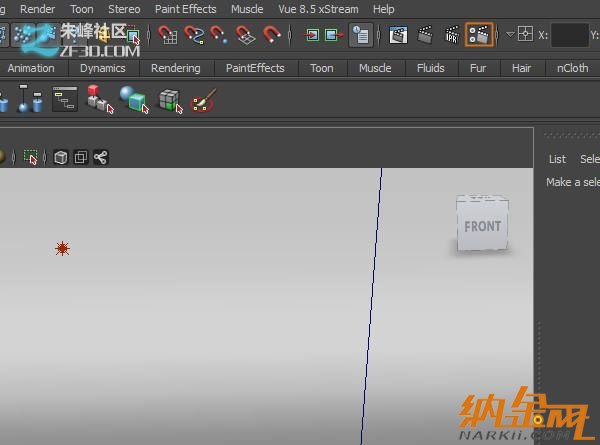
Task: Open Render Settings icon
Action: (479, 35)
